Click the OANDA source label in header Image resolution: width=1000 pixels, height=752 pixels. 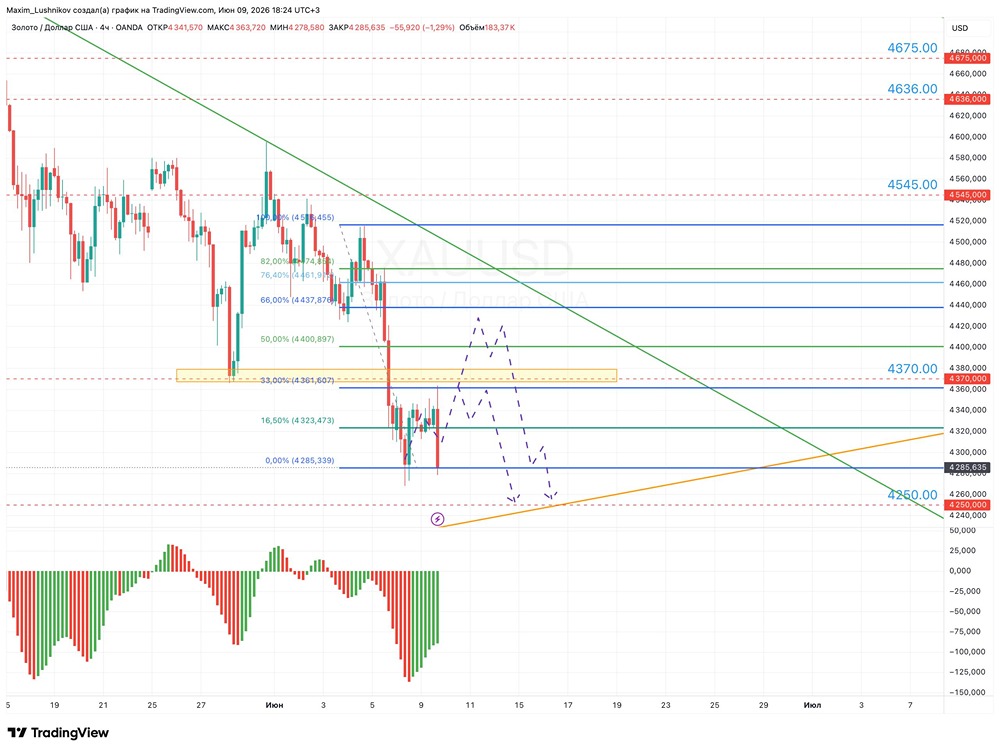click(129, 28)
